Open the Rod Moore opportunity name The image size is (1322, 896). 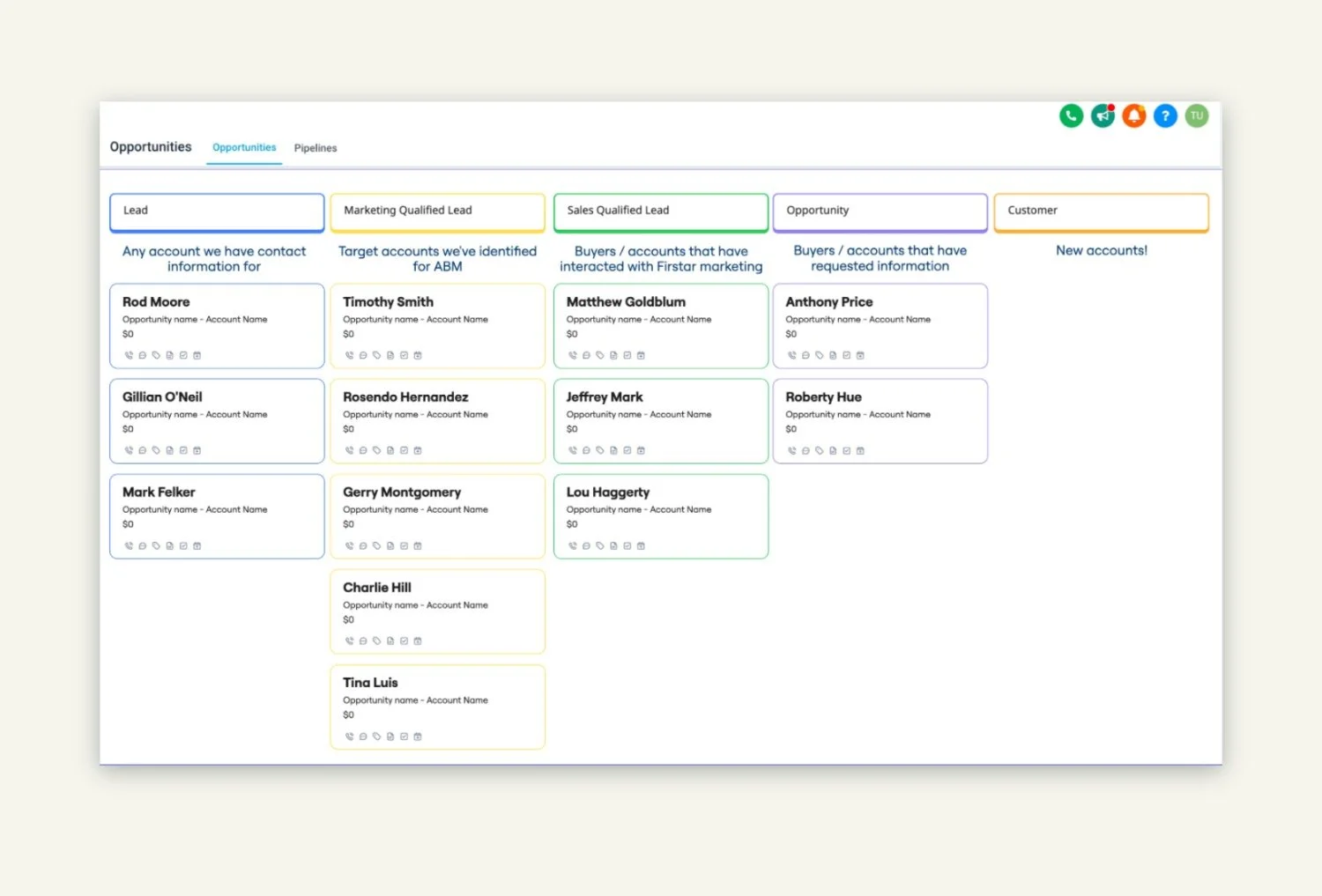tap(156, 301)
